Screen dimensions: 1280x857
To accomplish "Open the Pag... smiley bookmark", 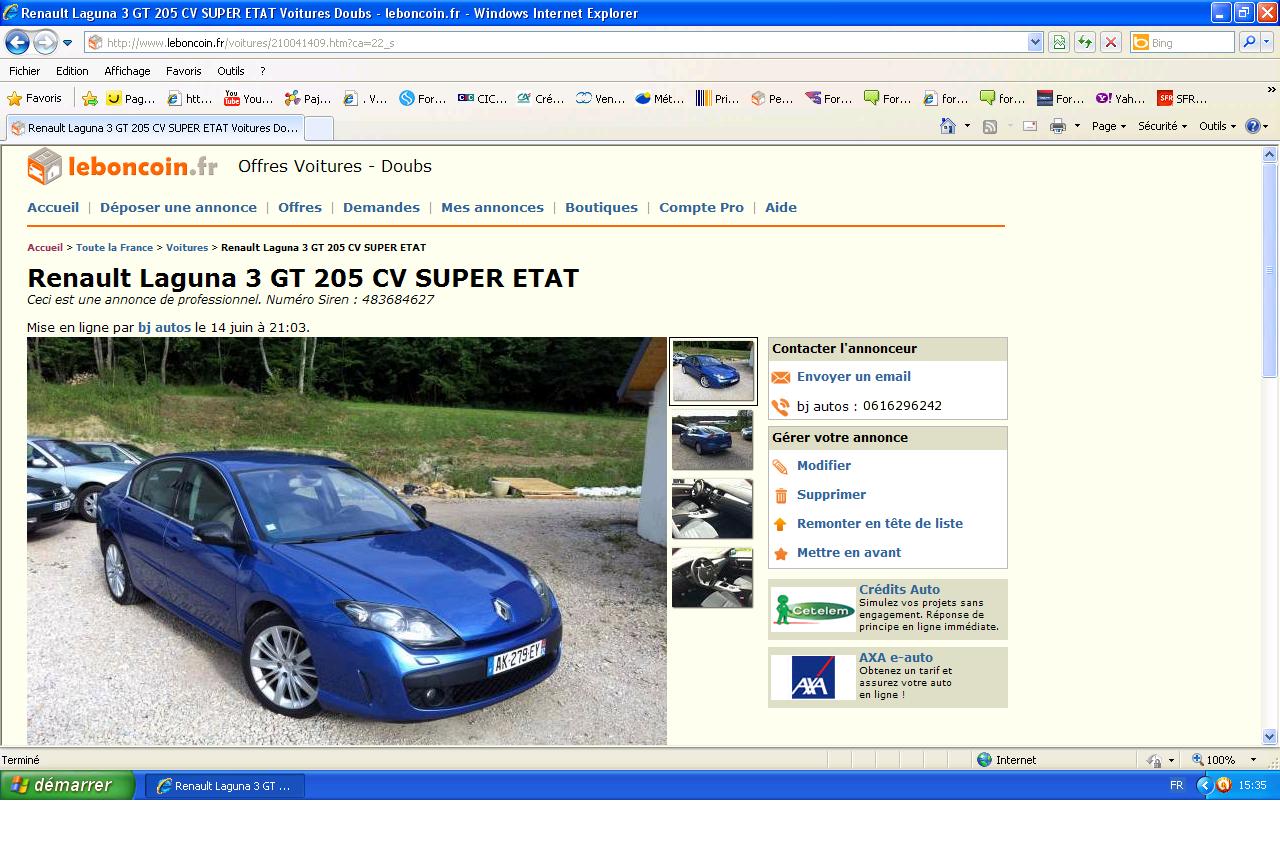I will (x=132, y=98).
